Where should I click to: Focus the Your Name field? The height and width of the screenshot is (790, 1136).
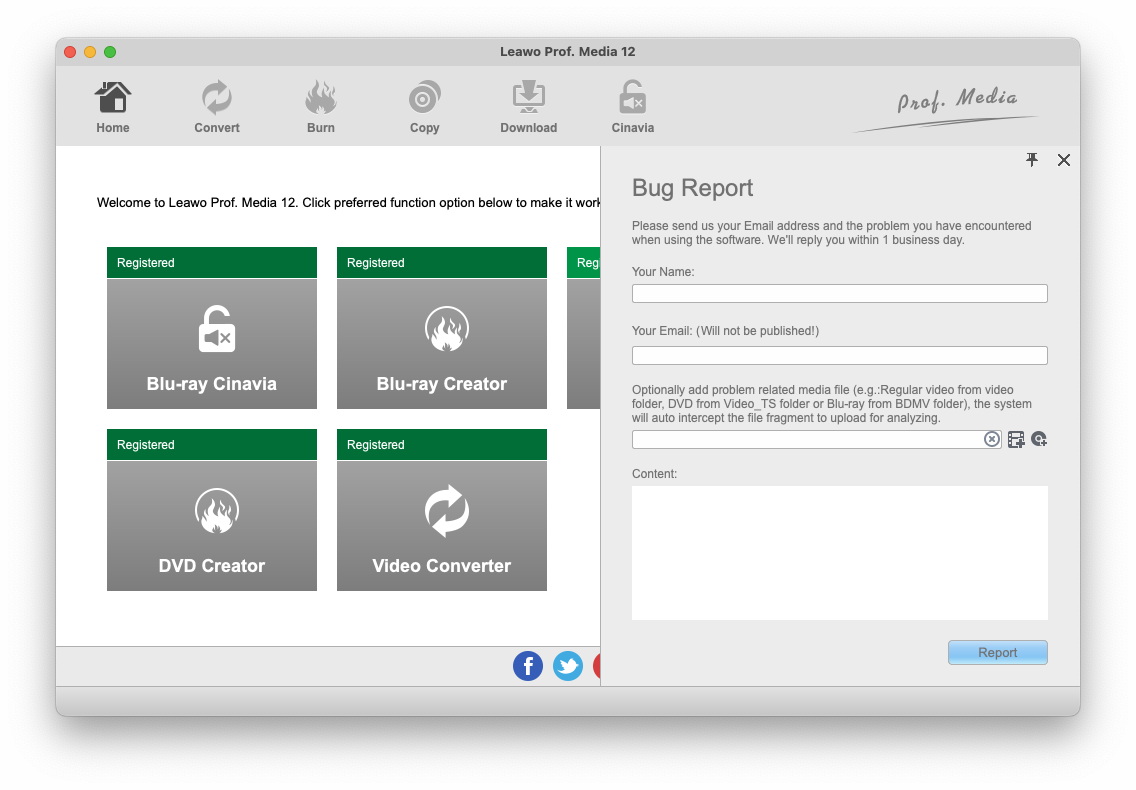coord(840,294)
